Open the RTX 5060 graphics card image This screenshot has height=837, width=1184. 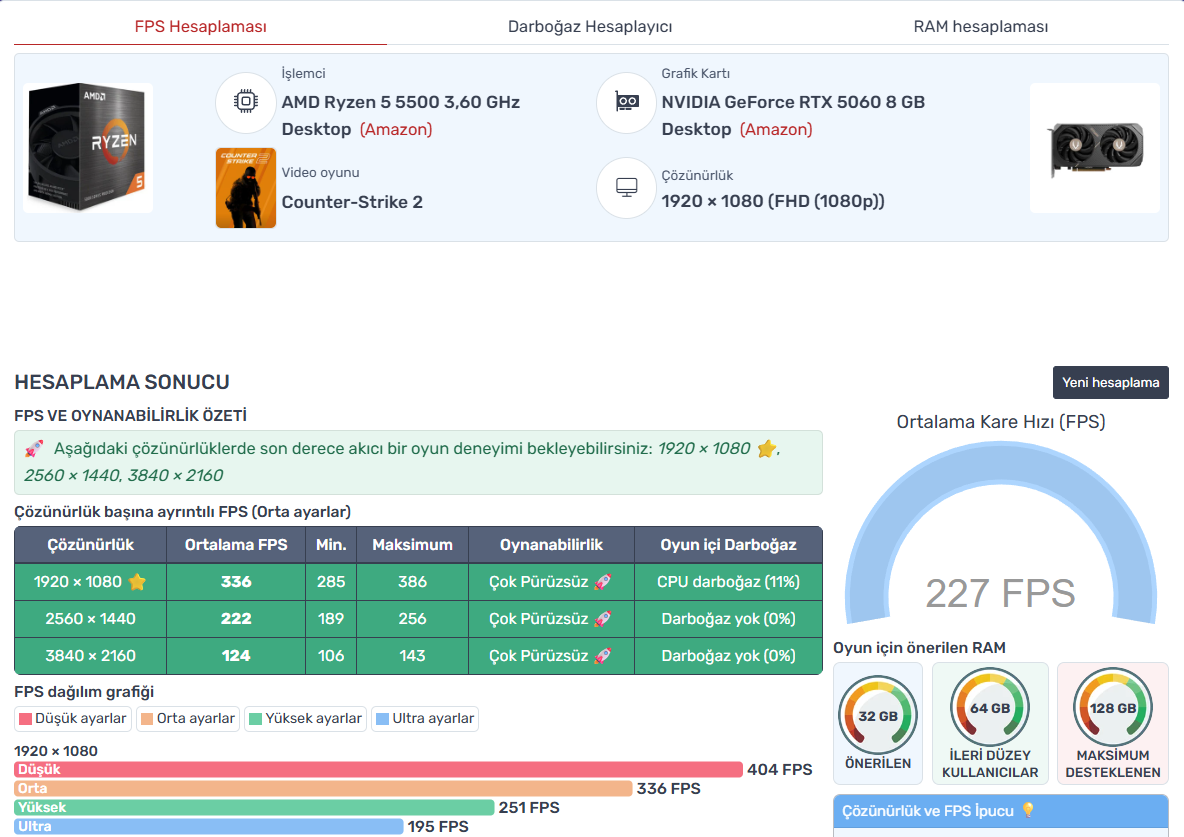tap(1094, 148)
